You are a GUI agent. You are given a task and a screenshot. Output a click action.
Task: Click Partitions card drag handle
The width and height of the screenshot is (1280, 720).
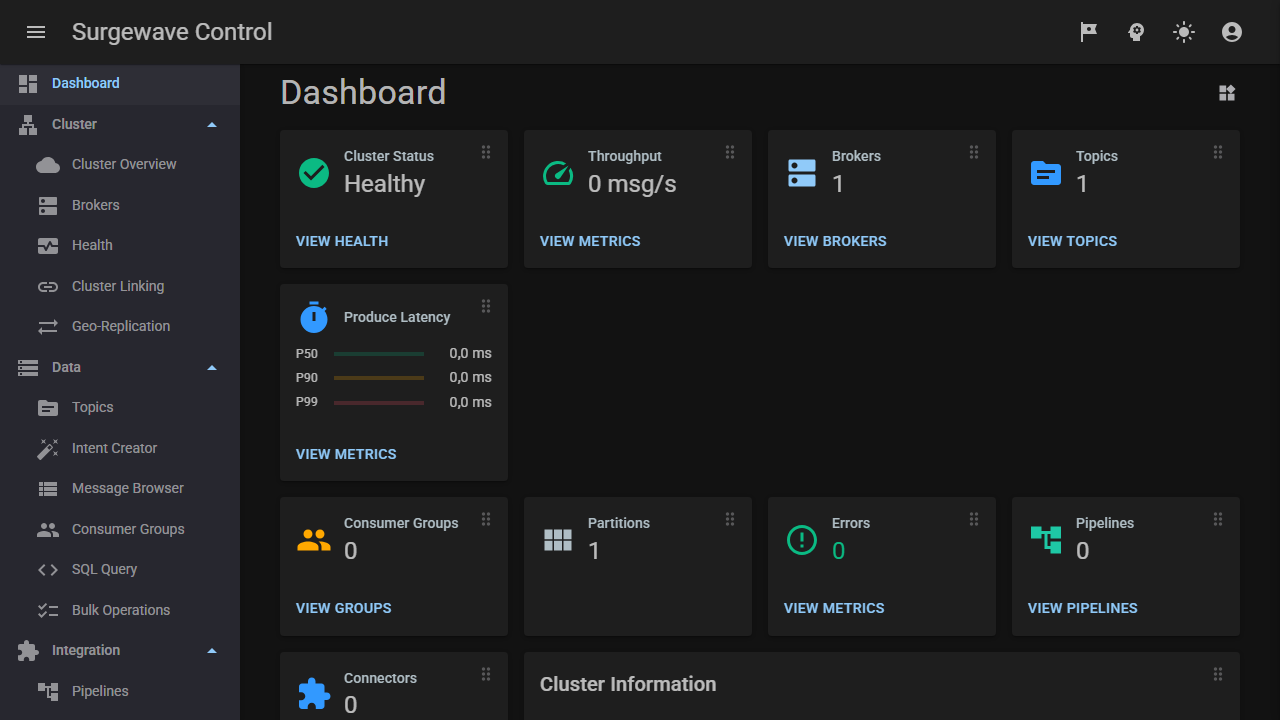(730, 519)
